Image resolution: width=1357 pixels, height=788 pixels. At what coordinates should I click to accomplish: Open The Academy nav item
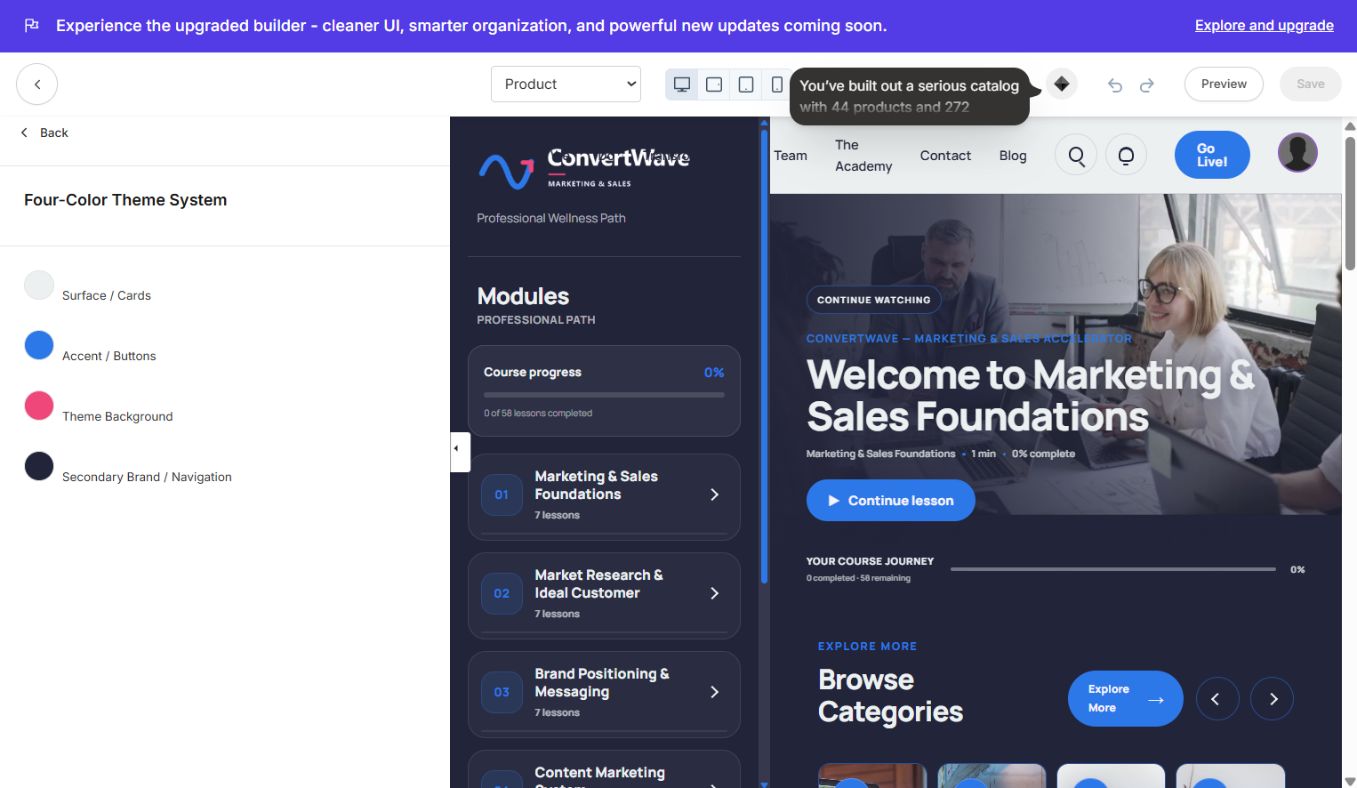pyautogui.click(x=863, y=155)
